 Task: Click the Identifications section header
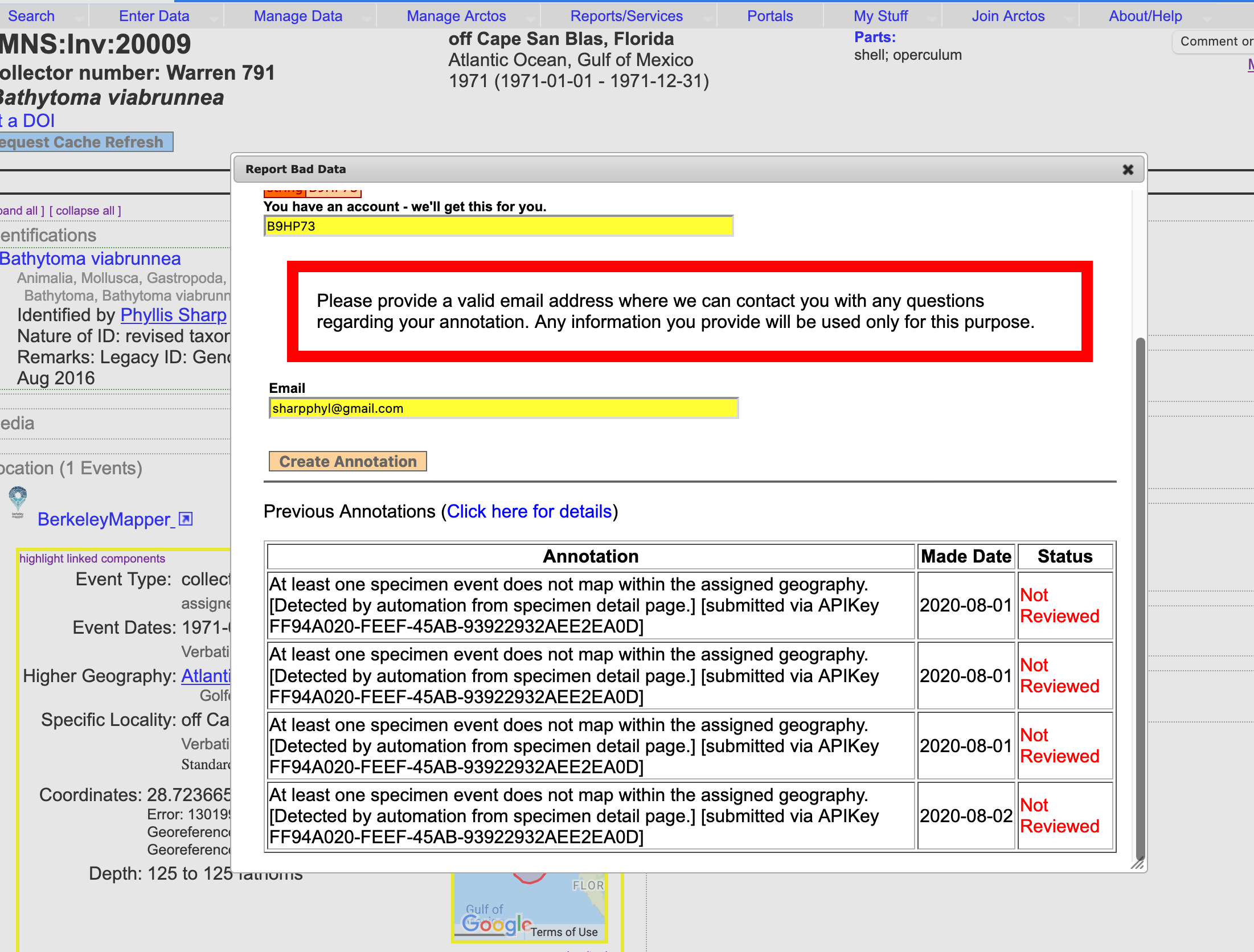click(x=48, y=235)
